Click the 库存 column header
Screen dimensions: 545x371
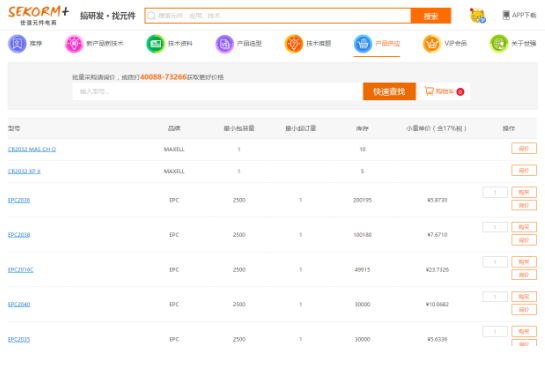point(362,128)
